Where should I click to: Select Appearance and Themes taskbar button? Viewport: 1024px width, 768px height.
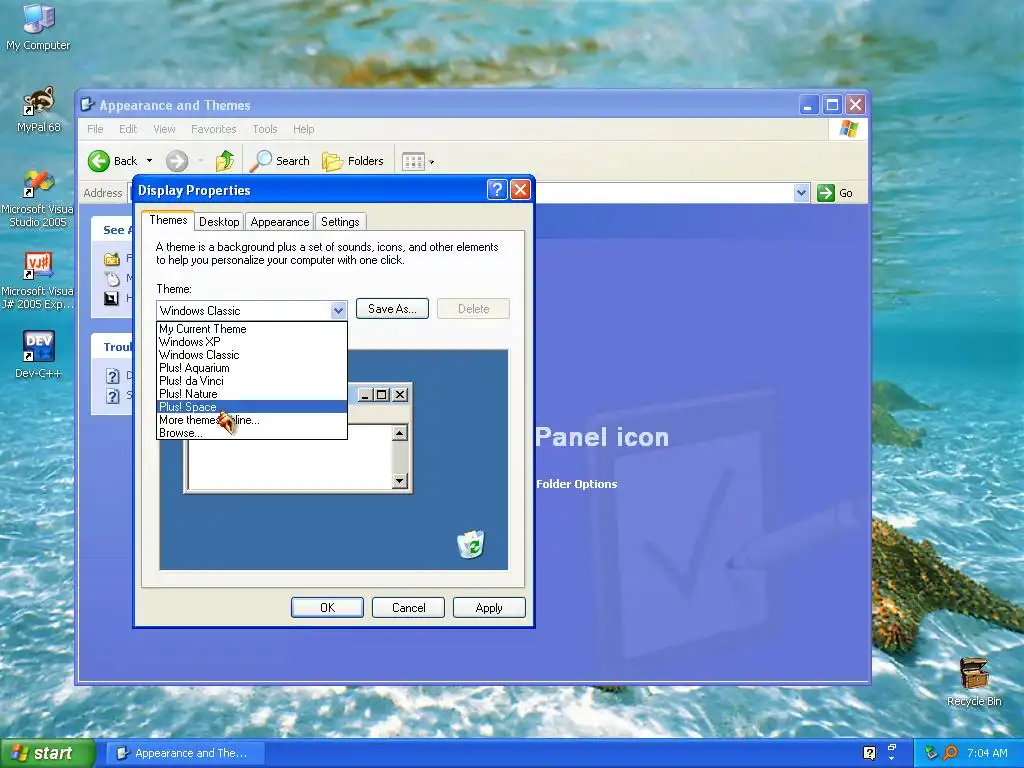(x=185, y=753)
